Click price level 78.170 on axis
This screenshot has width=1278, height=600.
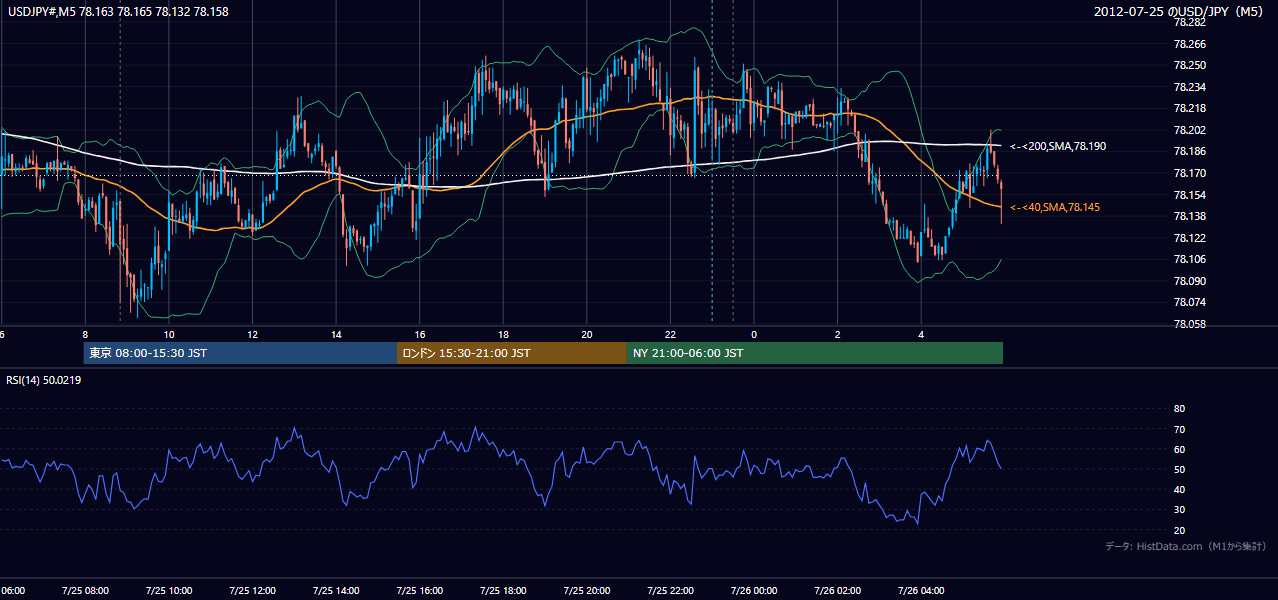[x=1191, y=173]
